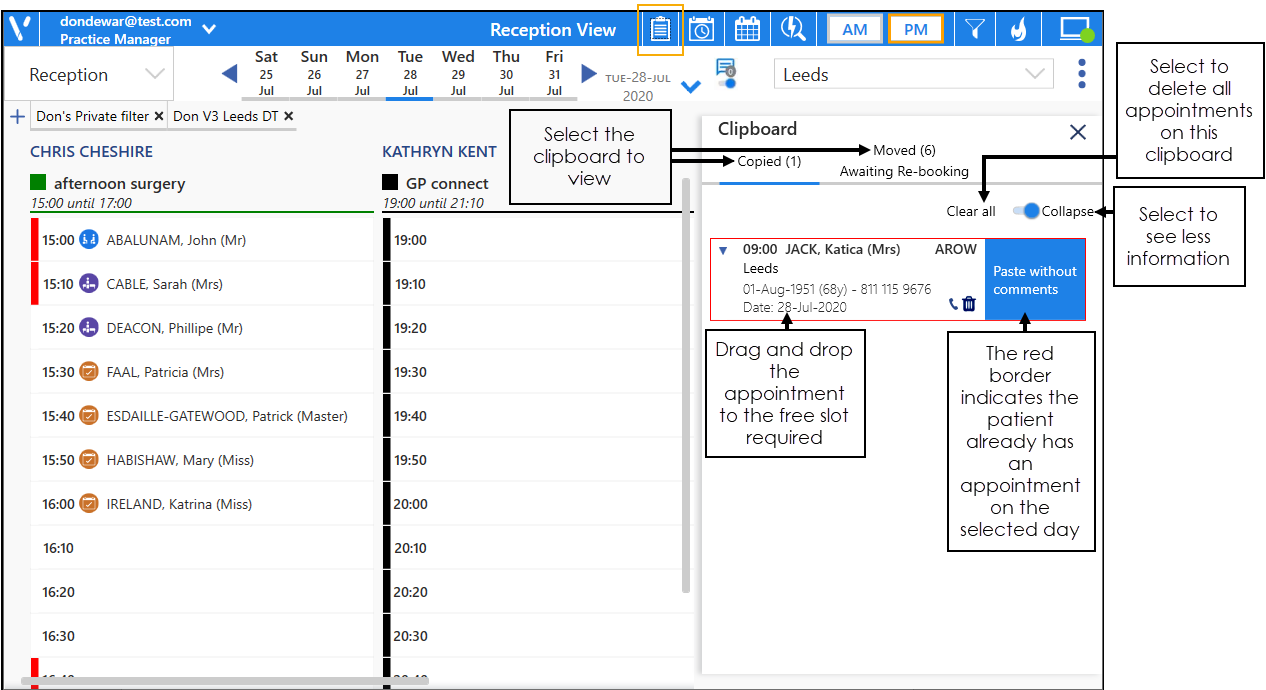The image size is (1266, 690).
Task: Click Clear all in the Clipboard
Action: 971,211
